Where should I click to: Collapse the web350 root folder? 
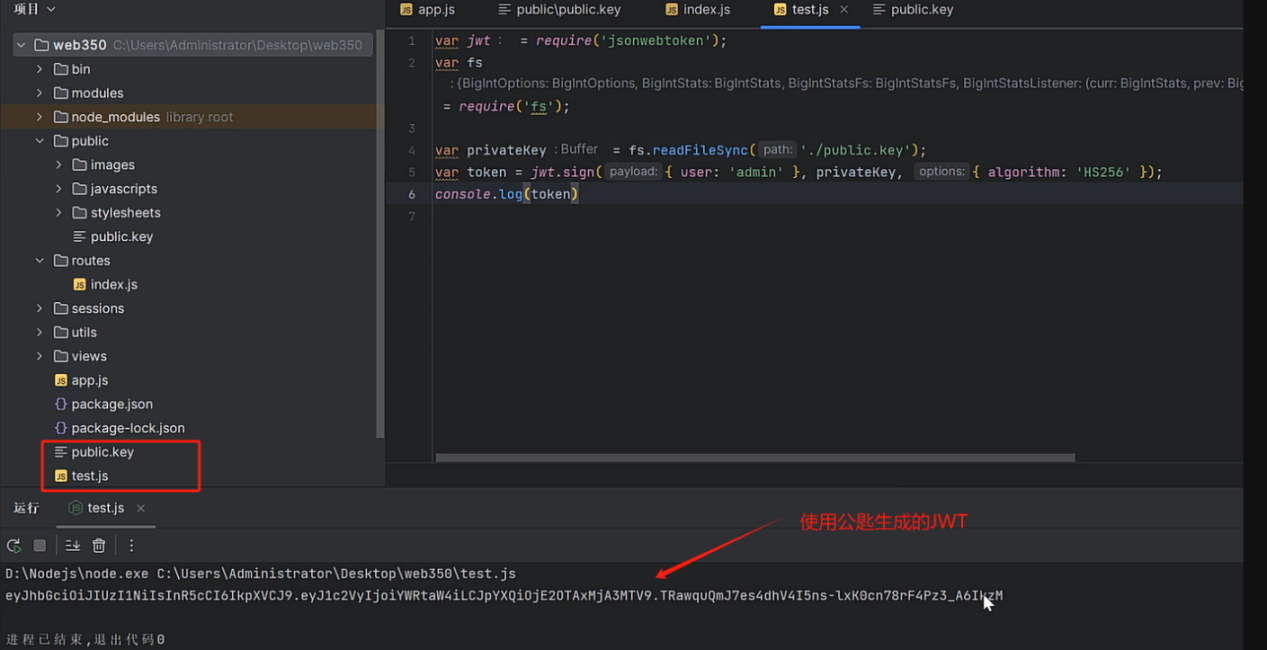click(x=21, y=45)
